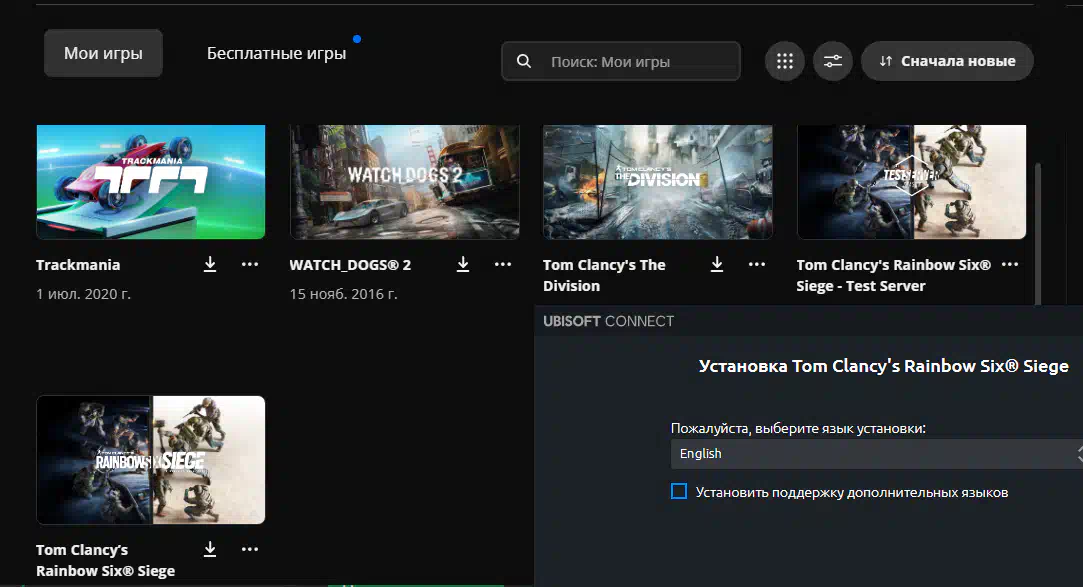Screen dimensions: 1083x587
Task: Open the 'Сначала новые' sort dropdown
Action: pyautogui.click(x=947, y=61)
